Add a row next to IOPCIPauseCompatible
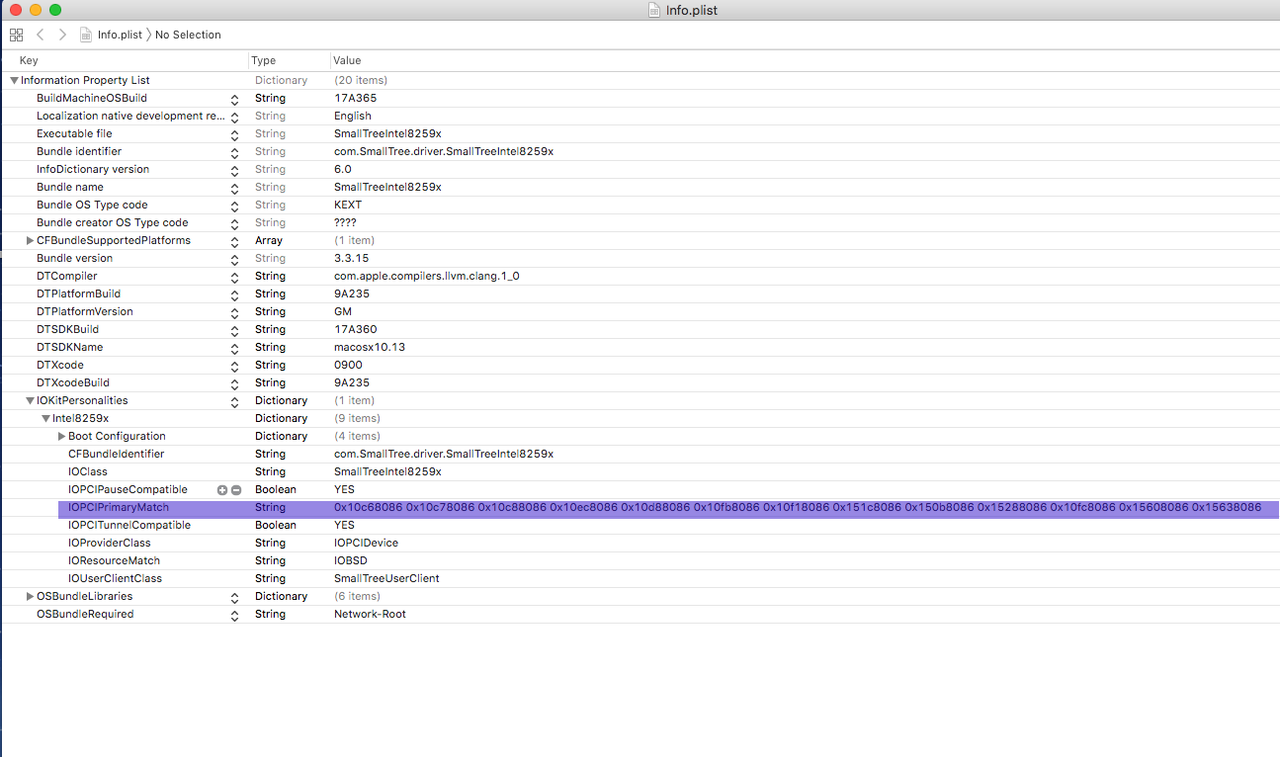Viewport: 1280px width, 757px height. click(x=222, y=490)
